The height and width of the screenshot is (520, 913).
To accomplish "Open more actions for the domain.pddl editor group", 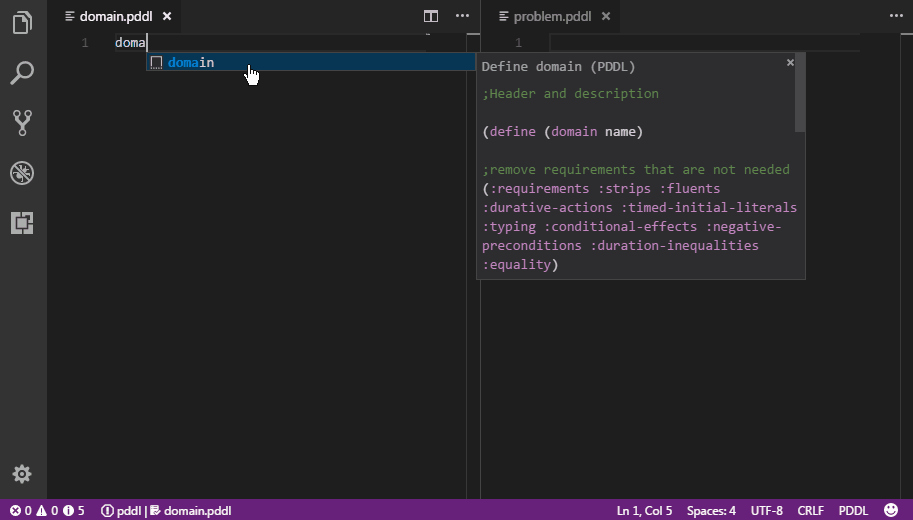I will coord(462,16).
